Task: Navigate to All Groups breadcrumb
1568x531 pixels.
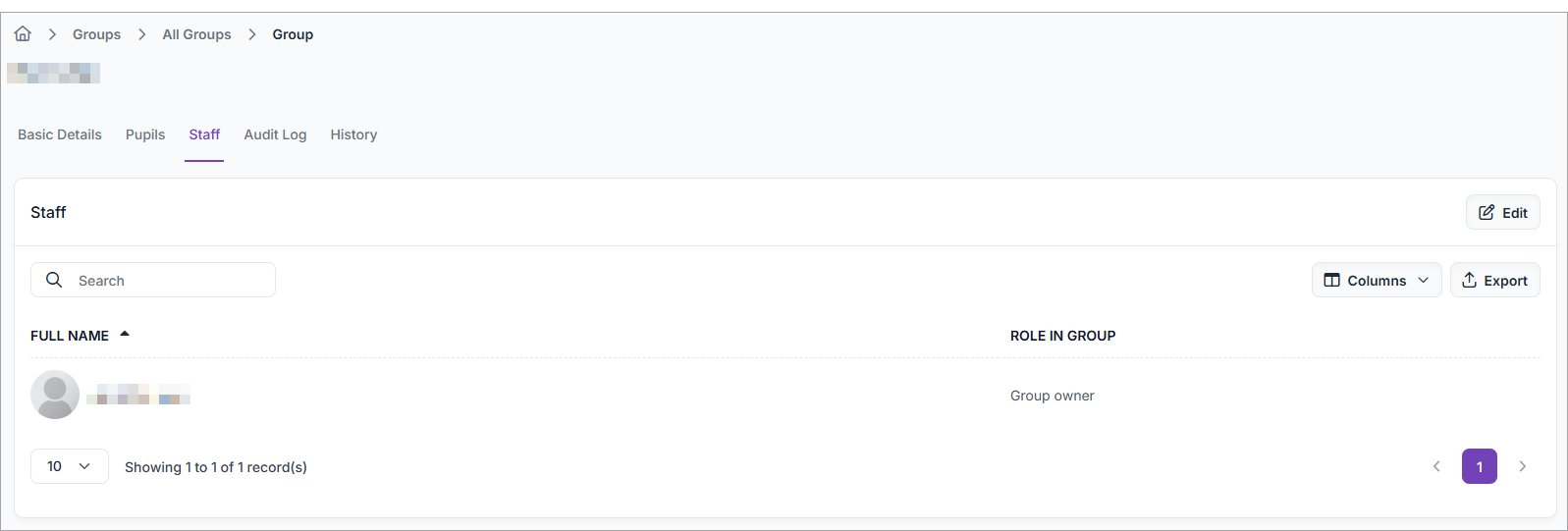Action: pos(196,34)
